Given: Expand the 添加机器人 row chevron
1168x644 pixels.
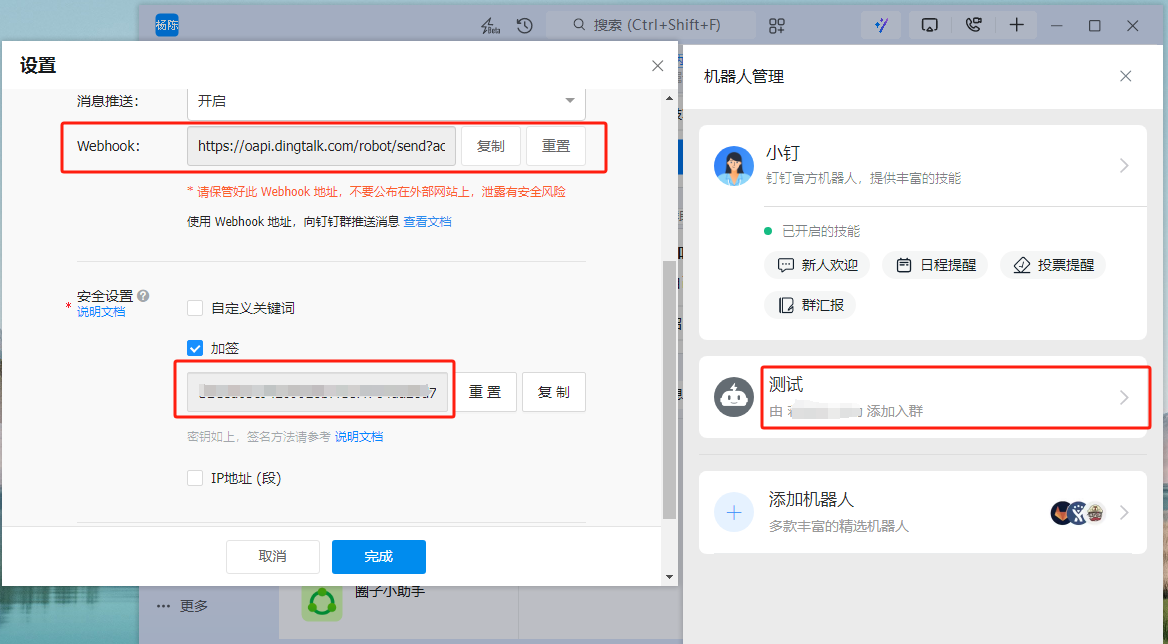Looking at the screenshot, I should click(x=1124, y=512).
